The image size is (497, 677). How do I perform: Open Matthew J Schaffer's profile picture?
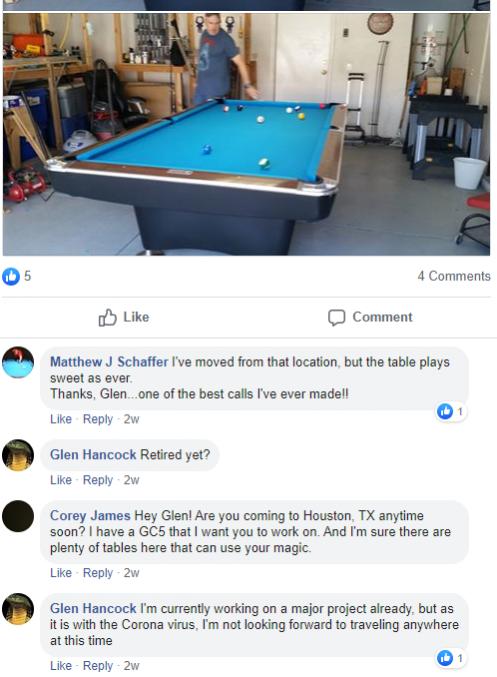pos(18,362)
